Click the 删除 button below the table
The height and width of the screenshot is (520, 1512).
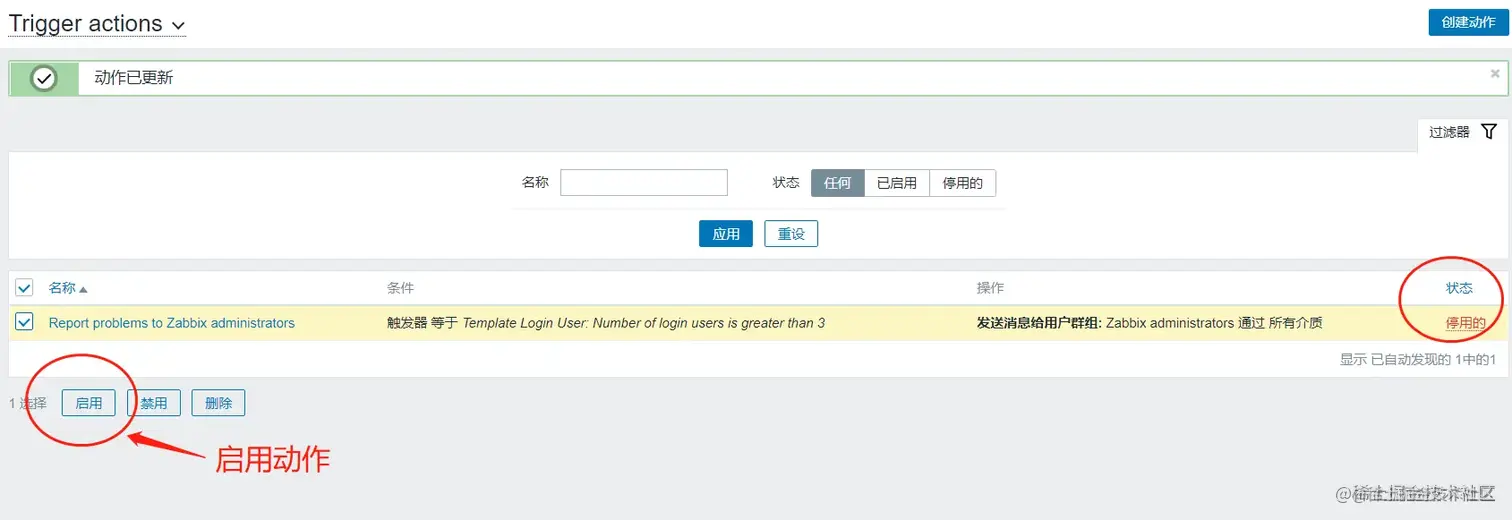(x=218, y=403)
